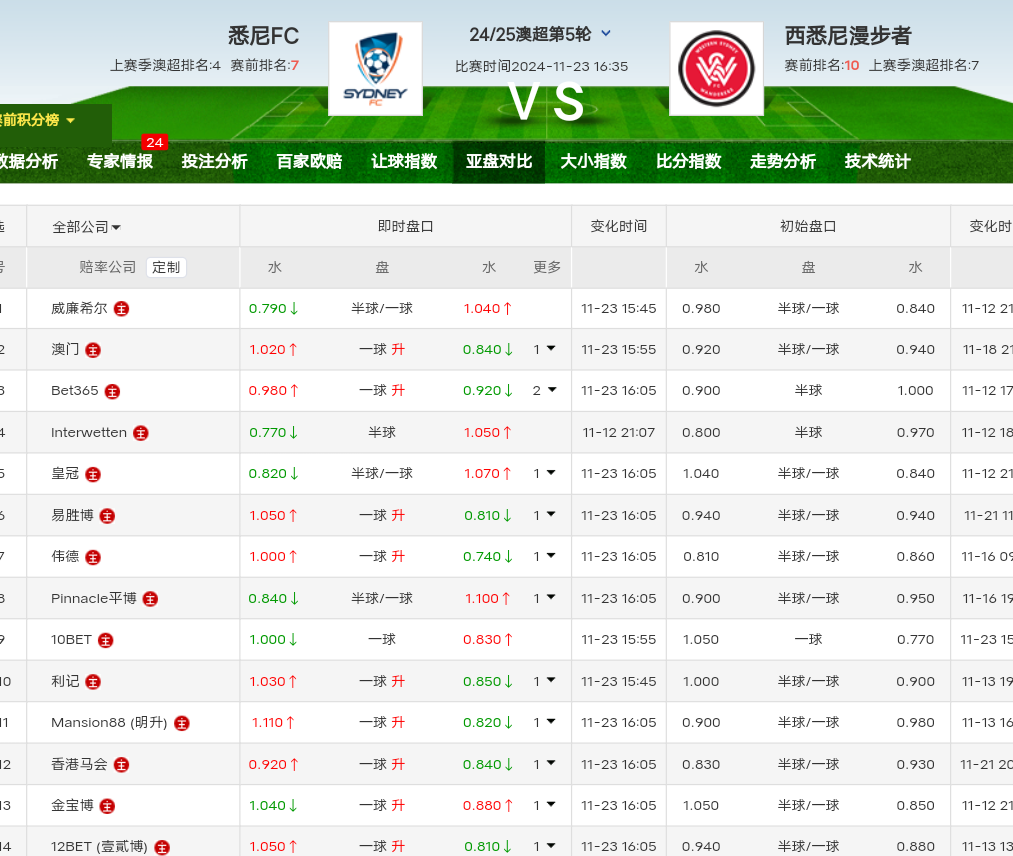Click red 主 icon next to 12BET (壹贰博)
The height and width of the screenshot is (856, 1013).
pos(162,848)
